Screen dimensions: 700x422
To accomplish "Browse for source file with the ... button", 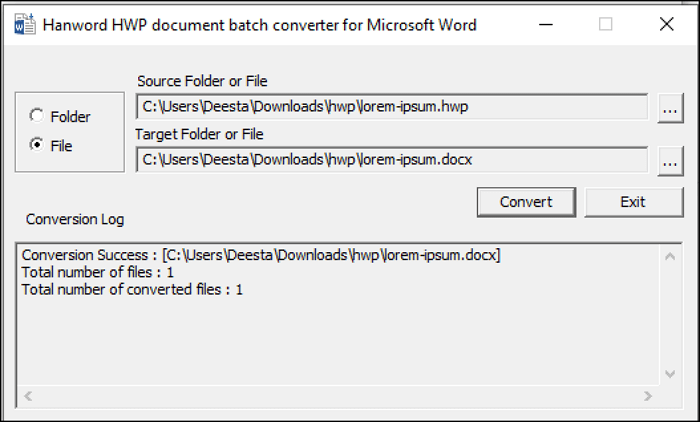I will [x=670, y=108].
